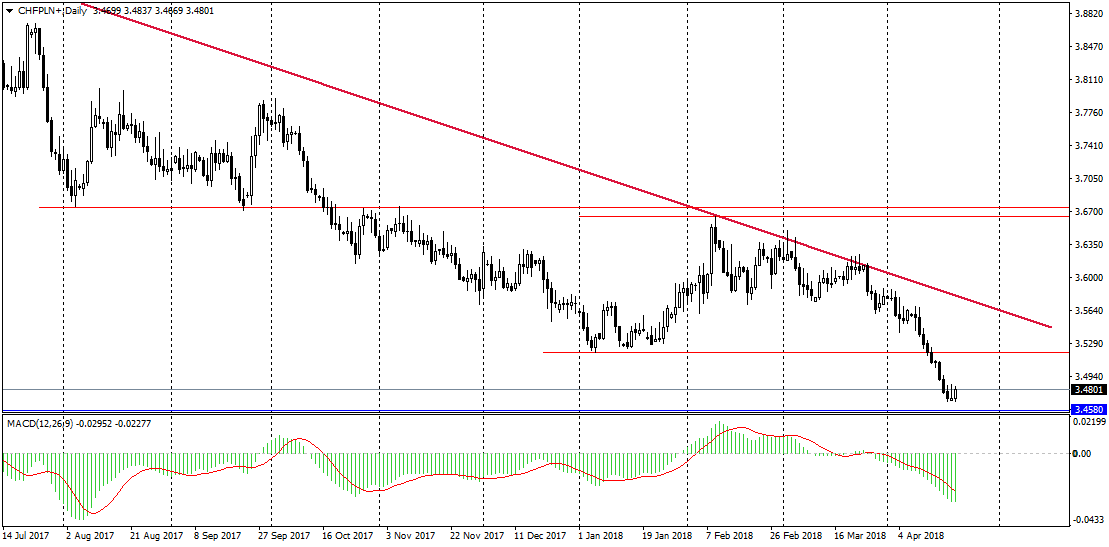Click the -0.0433 MACD scale value
This screenshot has width=1109, height=547.
[x=1090, y=520]
